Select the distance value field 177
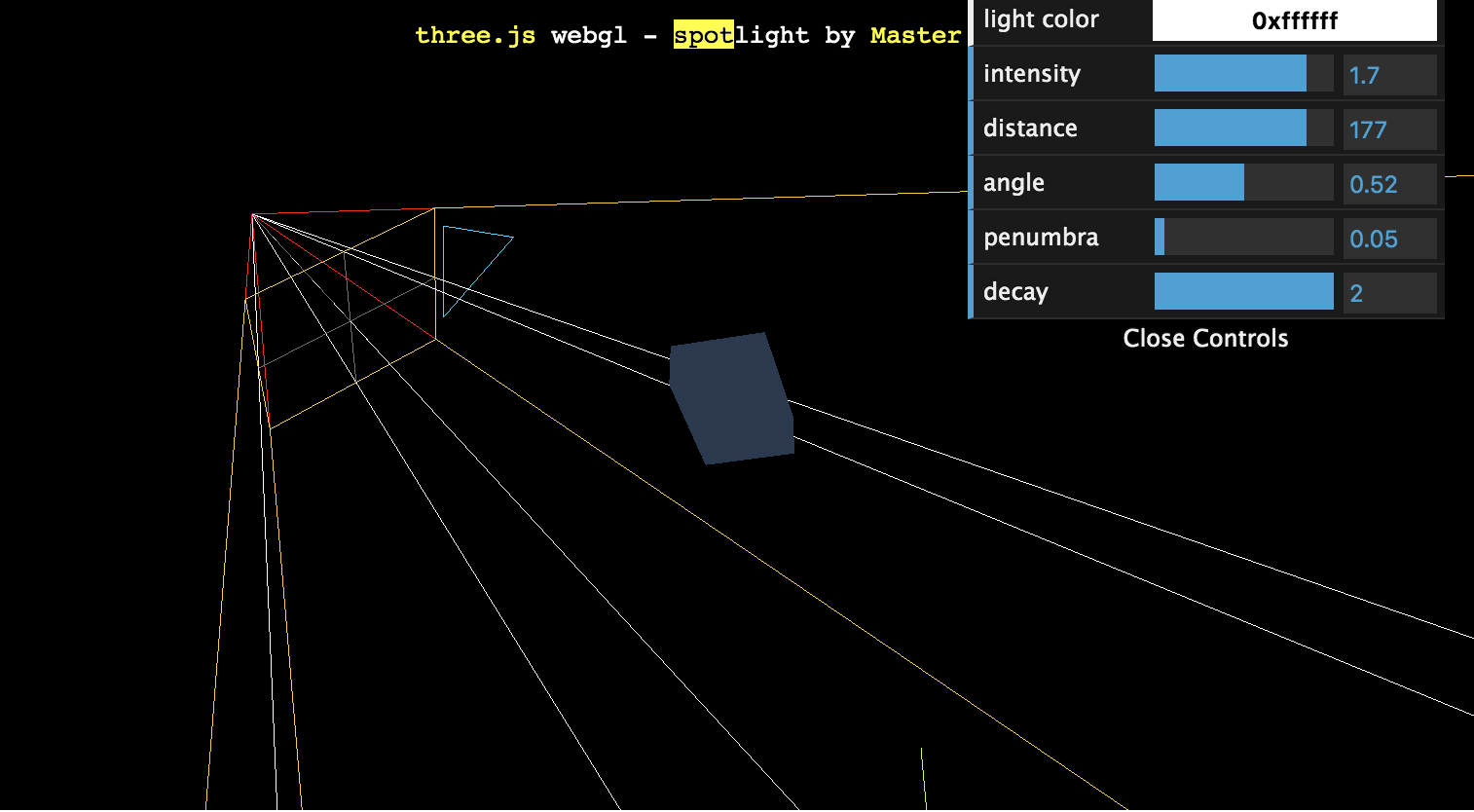This screenshot has height=812, width=1474. (x=1389, y=129)
